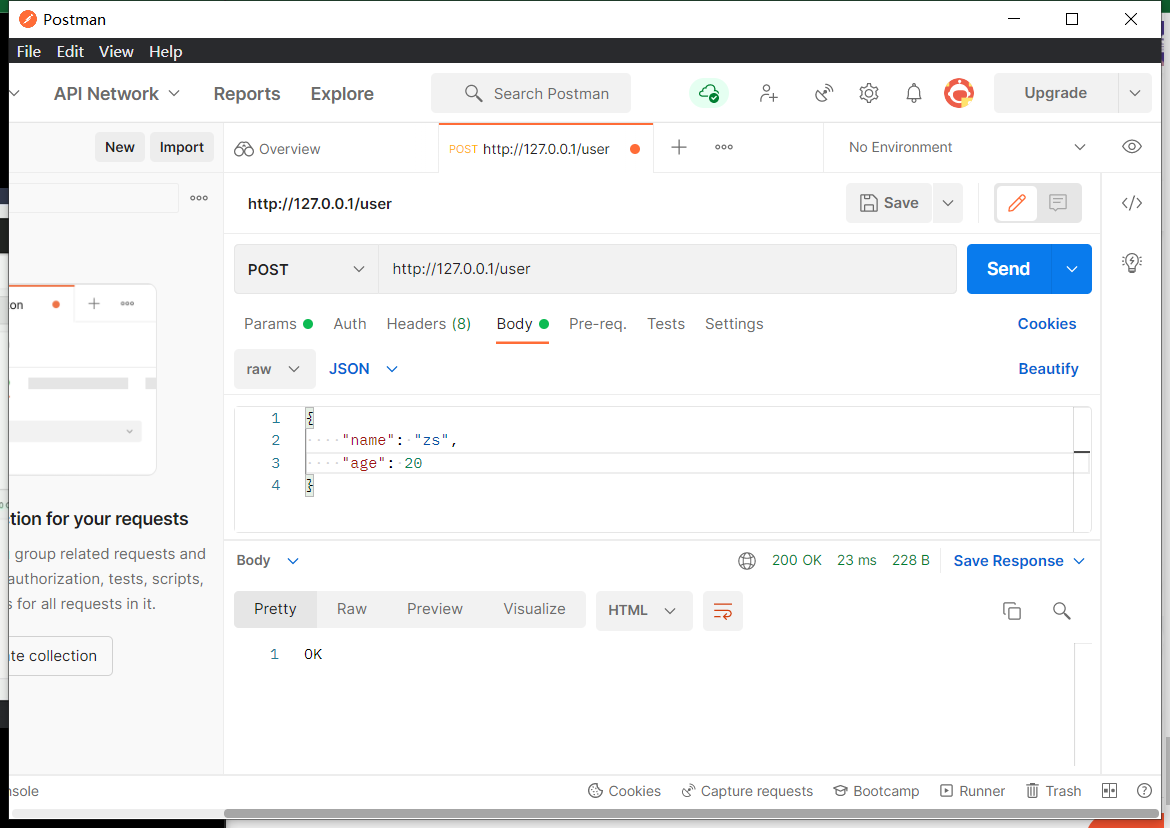Open the Edit menu
The width and height of the screenshot is (1170, 828).
click(x=70, y=51)
